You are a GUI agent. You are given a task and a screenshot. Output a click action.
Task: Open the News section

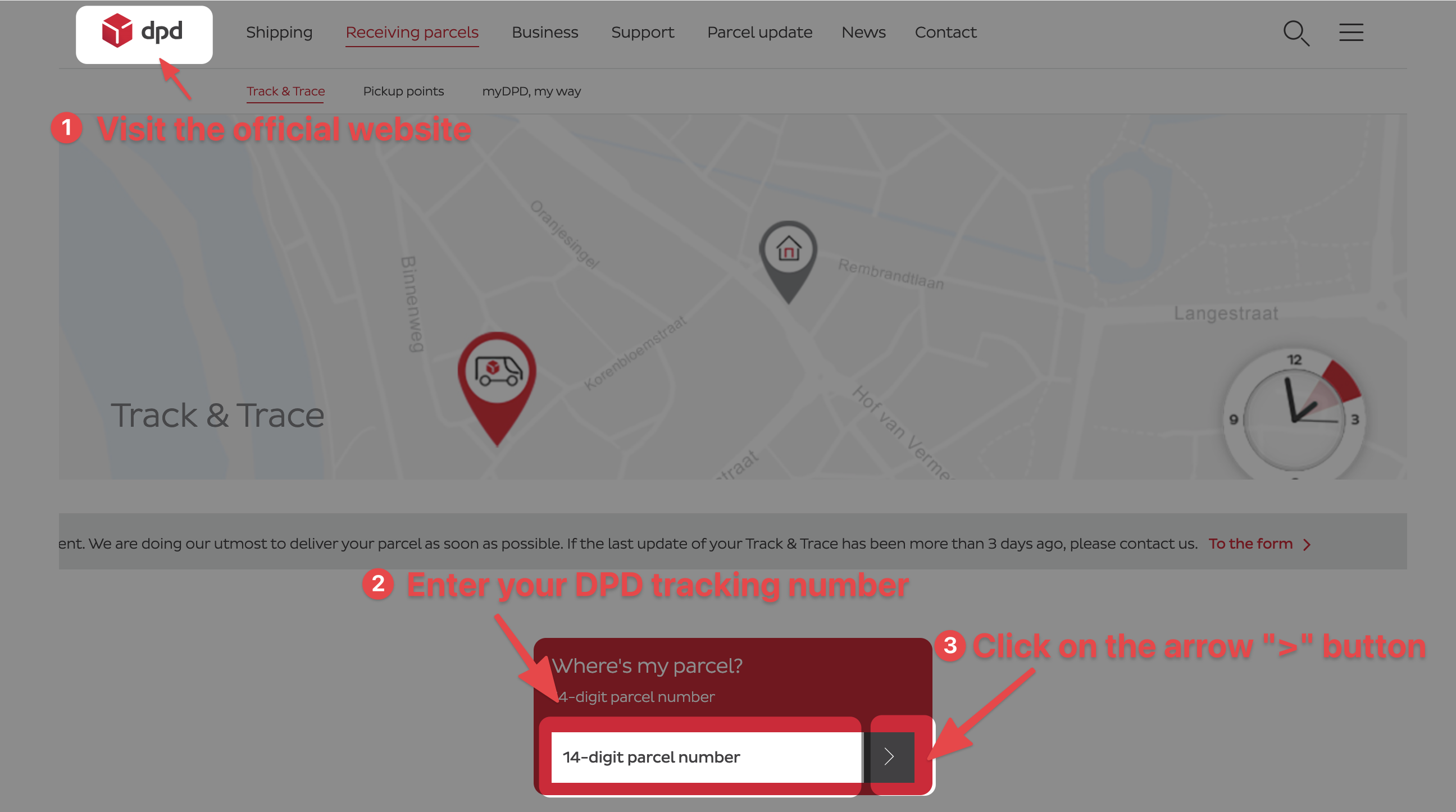click(863, 32)
